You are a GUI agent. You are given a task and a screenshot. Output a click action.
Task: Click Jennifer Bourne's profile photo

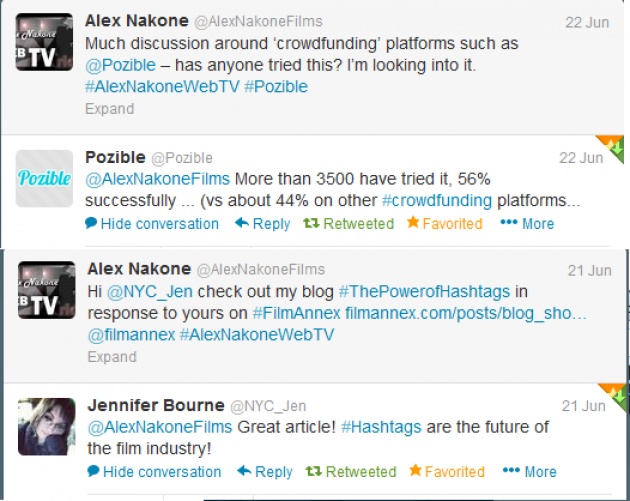(47, 426)
